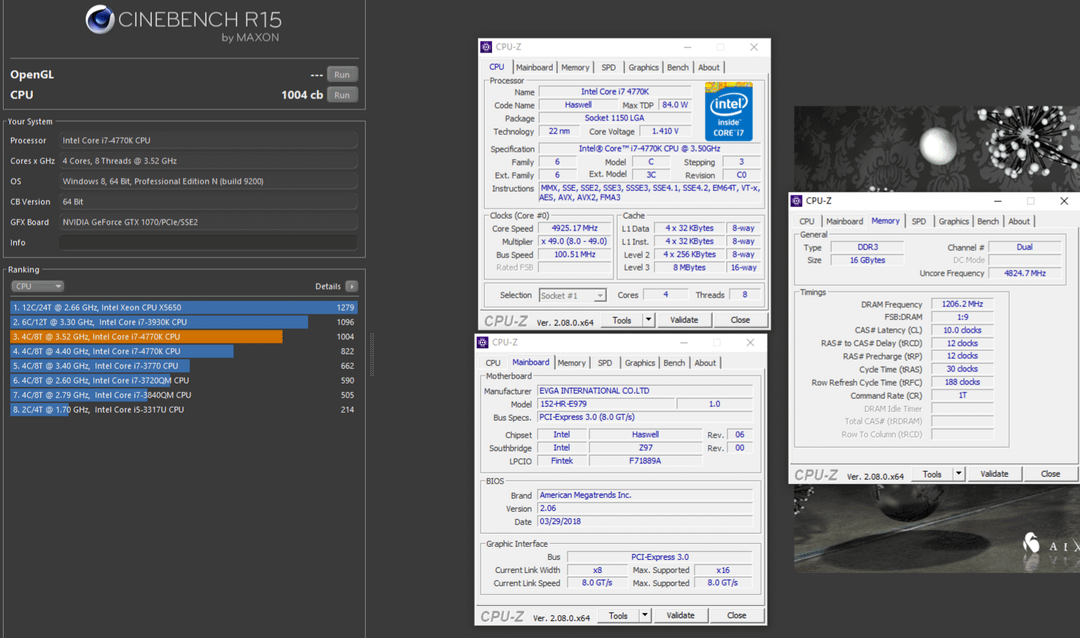Click the Cinebench R15 logo icon

point(100,19)
